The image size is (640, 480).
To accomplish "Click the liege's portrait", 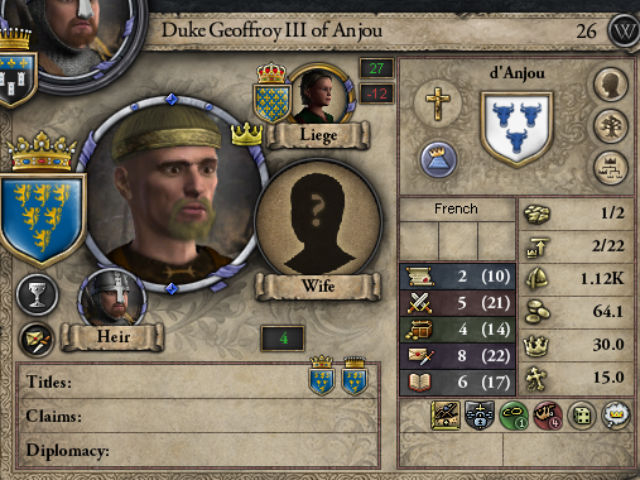I will 318,94.
